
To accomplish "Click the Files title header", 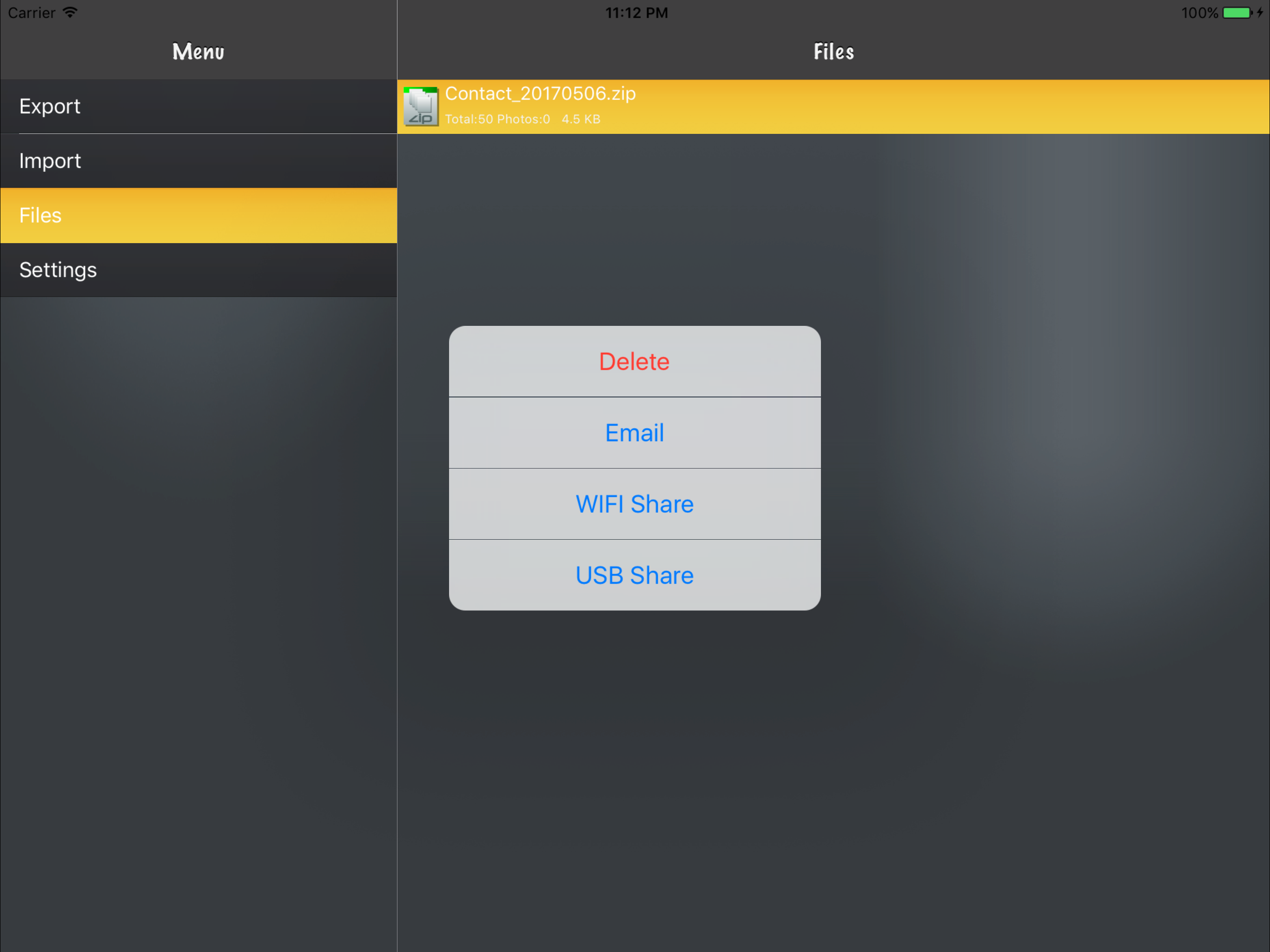I will (x=833, y=52).
